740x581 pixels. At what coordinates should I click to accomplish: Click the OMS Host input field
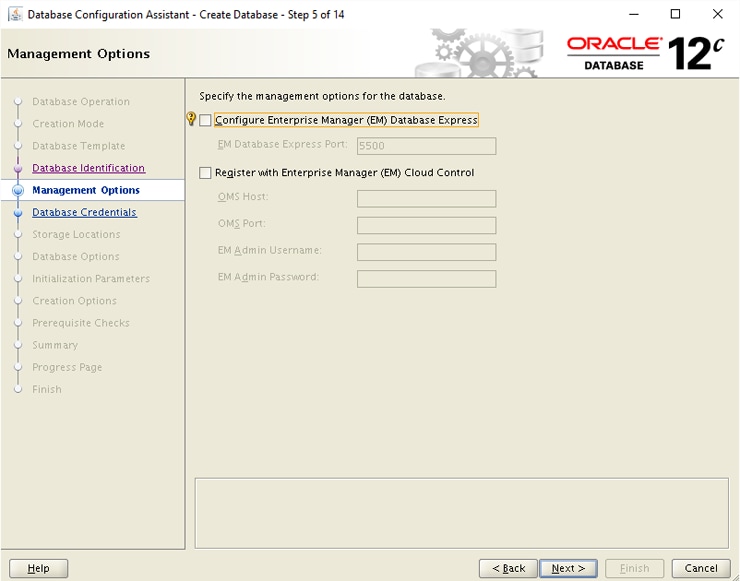click(426, 199)
